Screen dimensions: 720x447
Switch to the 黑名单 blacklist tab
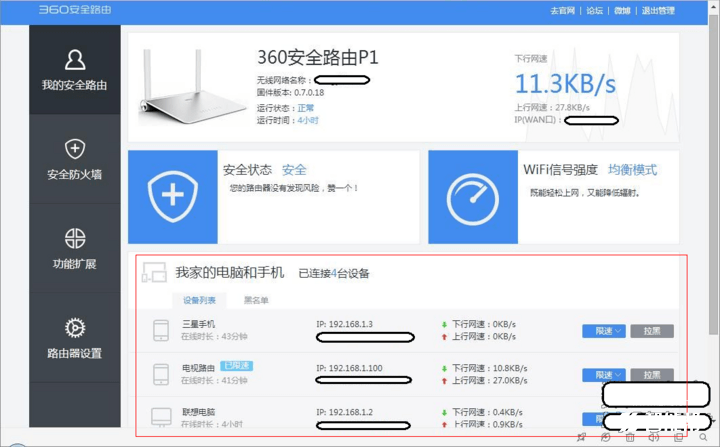257,300
